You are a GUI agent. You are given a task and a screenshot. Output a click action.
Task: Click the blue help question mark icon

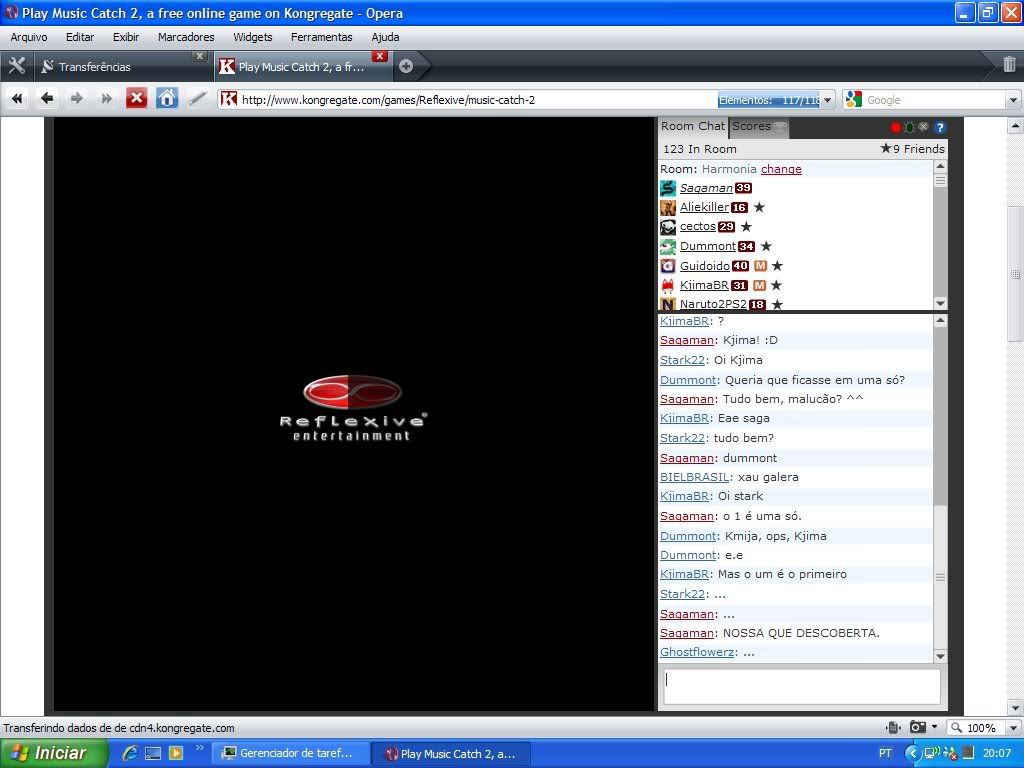(x=940, y=127)
